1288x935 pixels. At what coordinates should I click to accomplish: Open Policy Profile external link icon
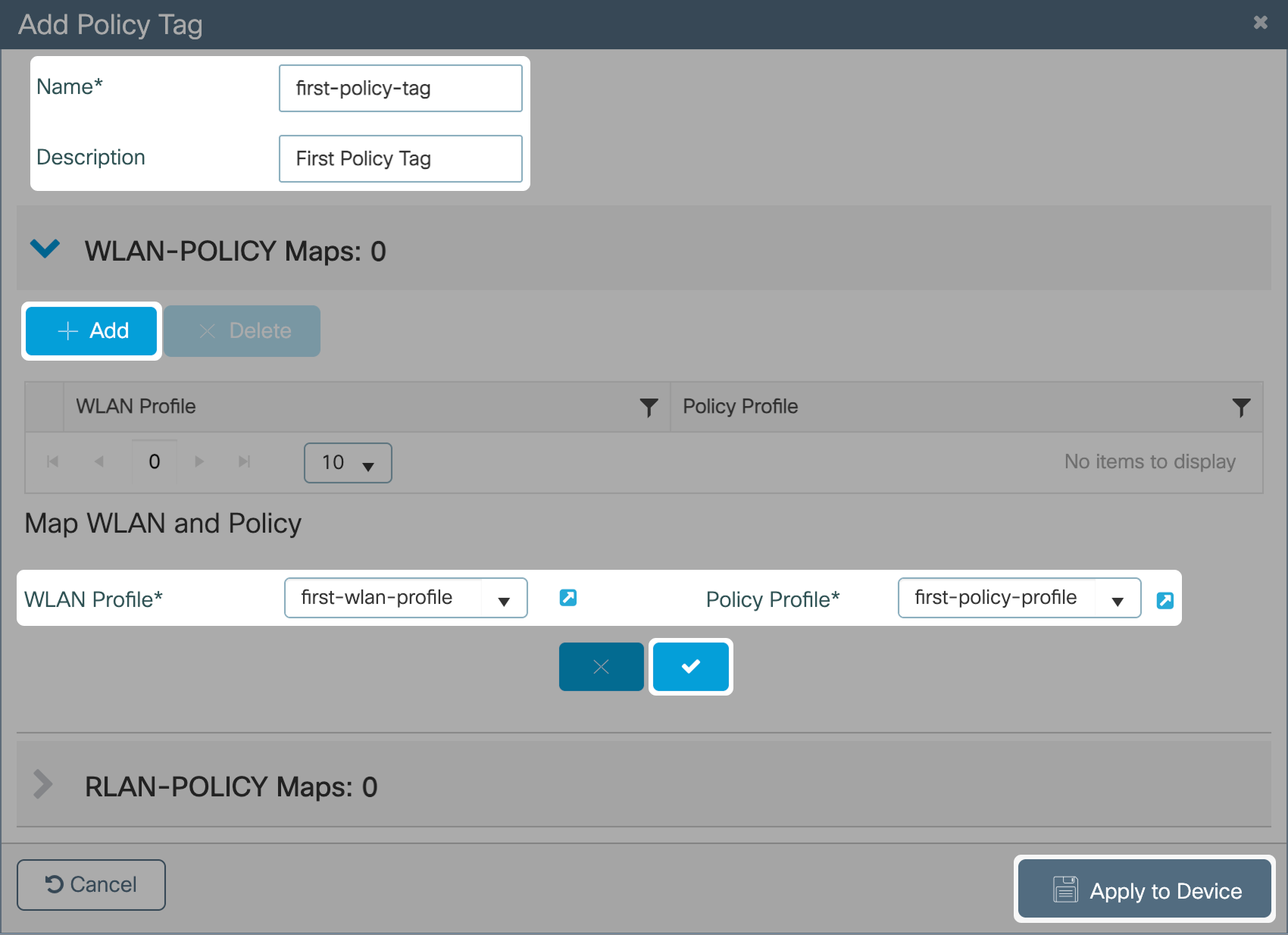tap(1165, 601)
